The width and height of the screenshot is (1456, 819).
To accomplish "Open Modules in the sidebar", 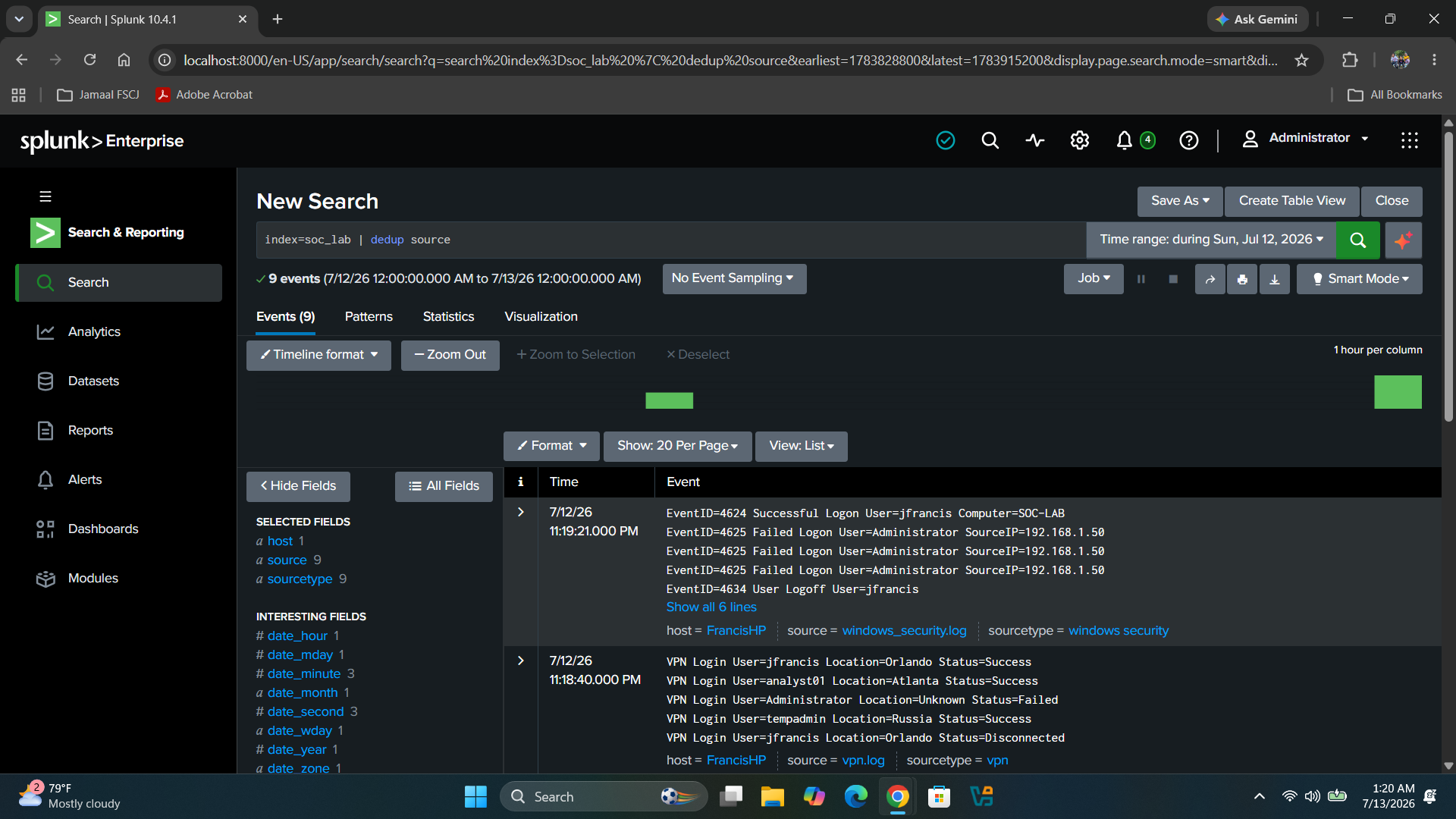I will (x=118, y=578).
